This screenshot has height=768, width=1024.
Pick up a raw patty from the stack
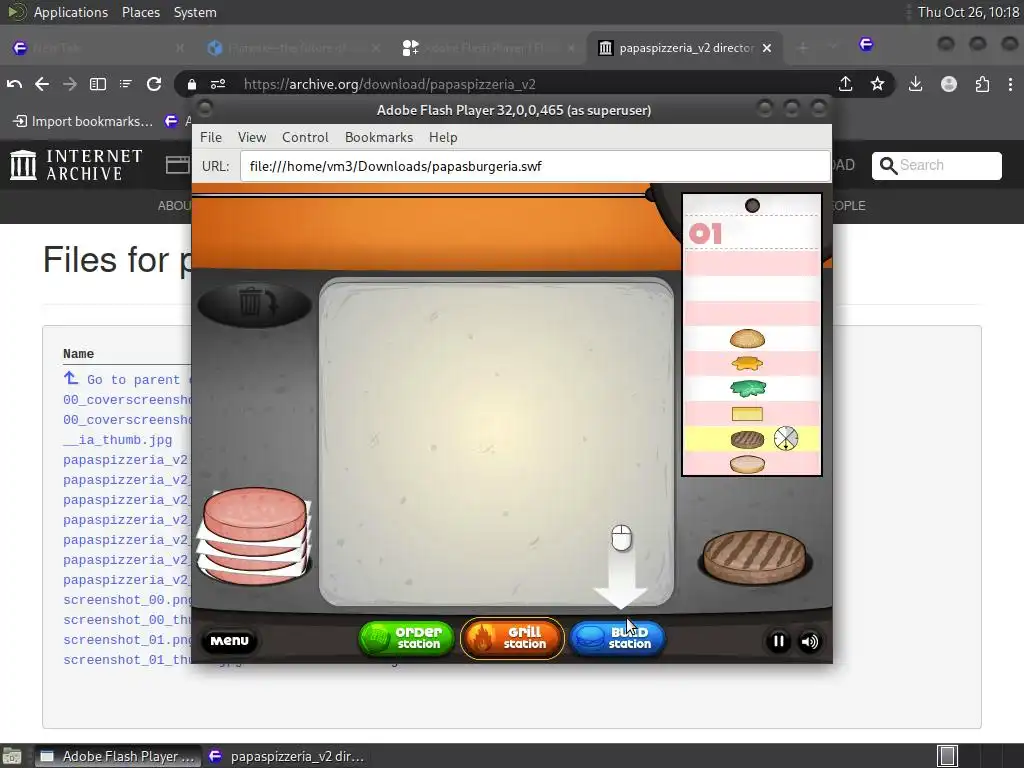coord(255,535)
